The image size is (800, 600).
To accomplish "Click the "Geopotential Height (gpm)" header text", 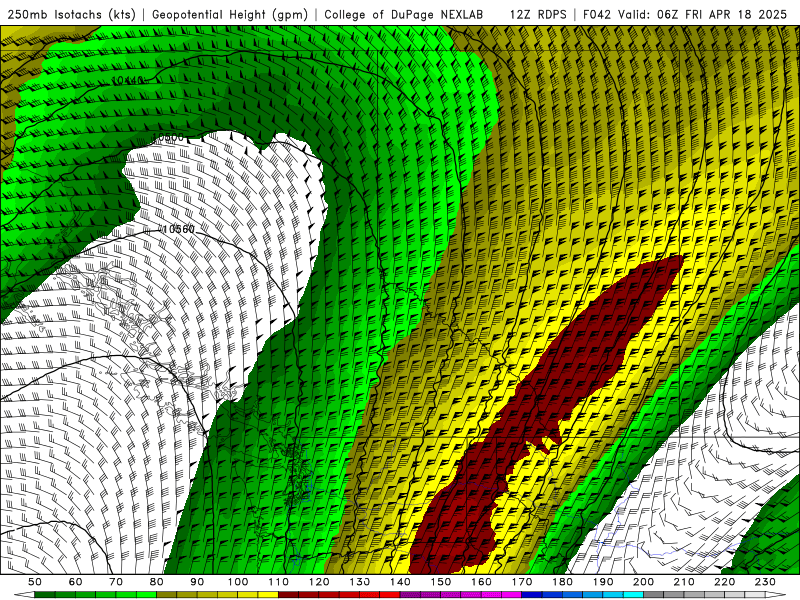I will tap(230, 14).
